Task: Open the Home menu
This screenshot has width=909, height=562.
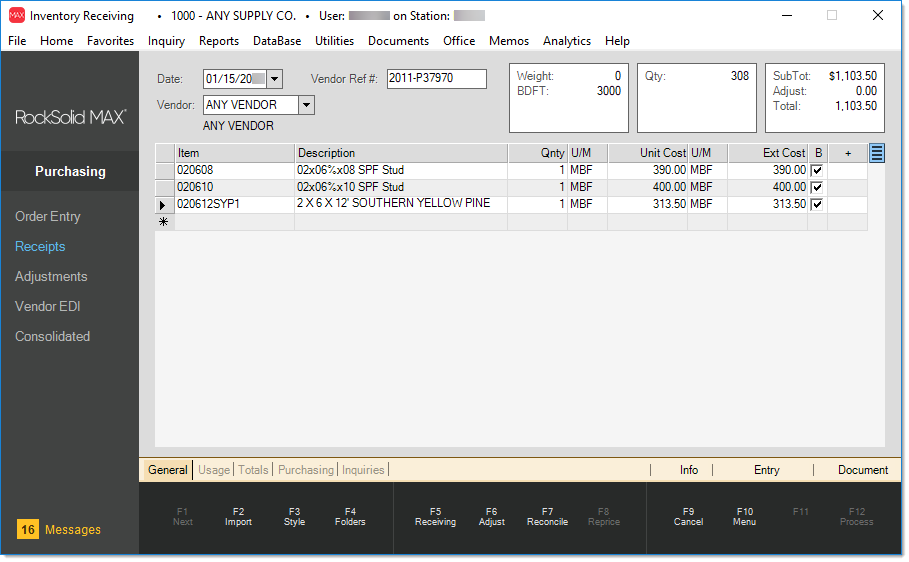Action: 56,41
